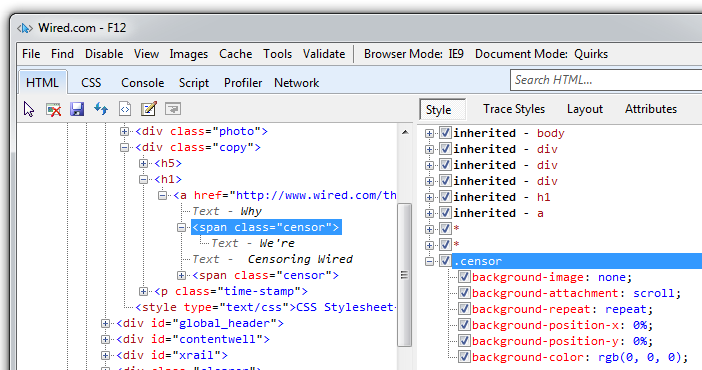Toggle the word wrap icon
Screen dimensions: 702x370
[173, 109]
